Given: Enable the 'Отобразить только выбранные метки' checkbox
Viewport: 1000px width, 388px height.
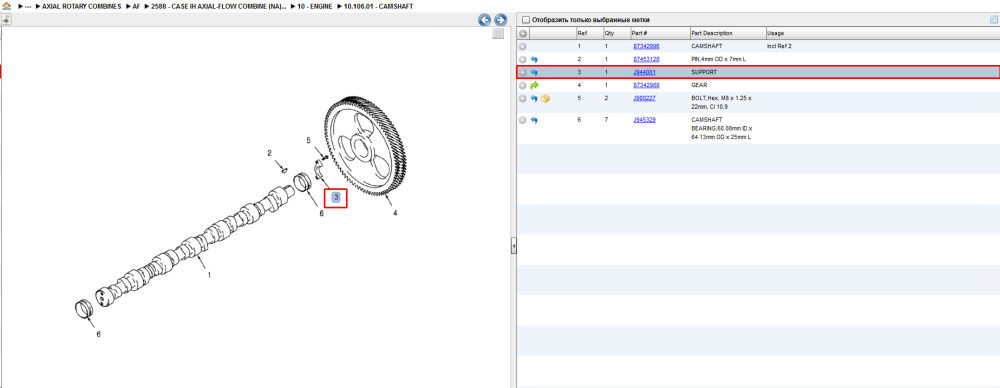Looking at the screenshot, I should tap(526, 20).
